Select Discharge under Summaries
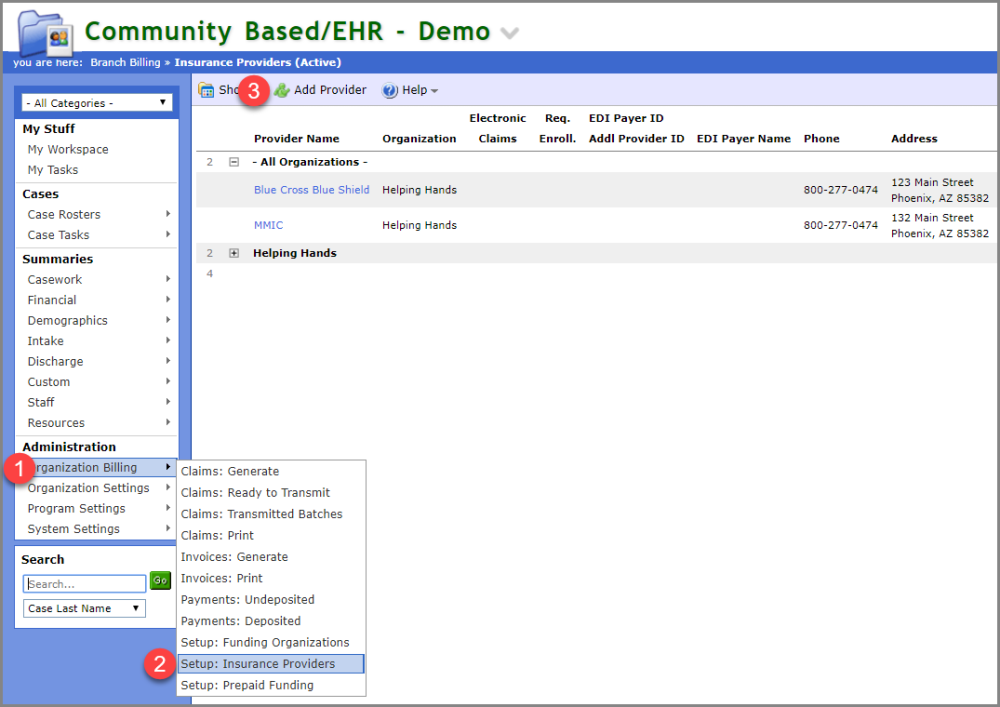1000x707 pixels. [55, 361]
